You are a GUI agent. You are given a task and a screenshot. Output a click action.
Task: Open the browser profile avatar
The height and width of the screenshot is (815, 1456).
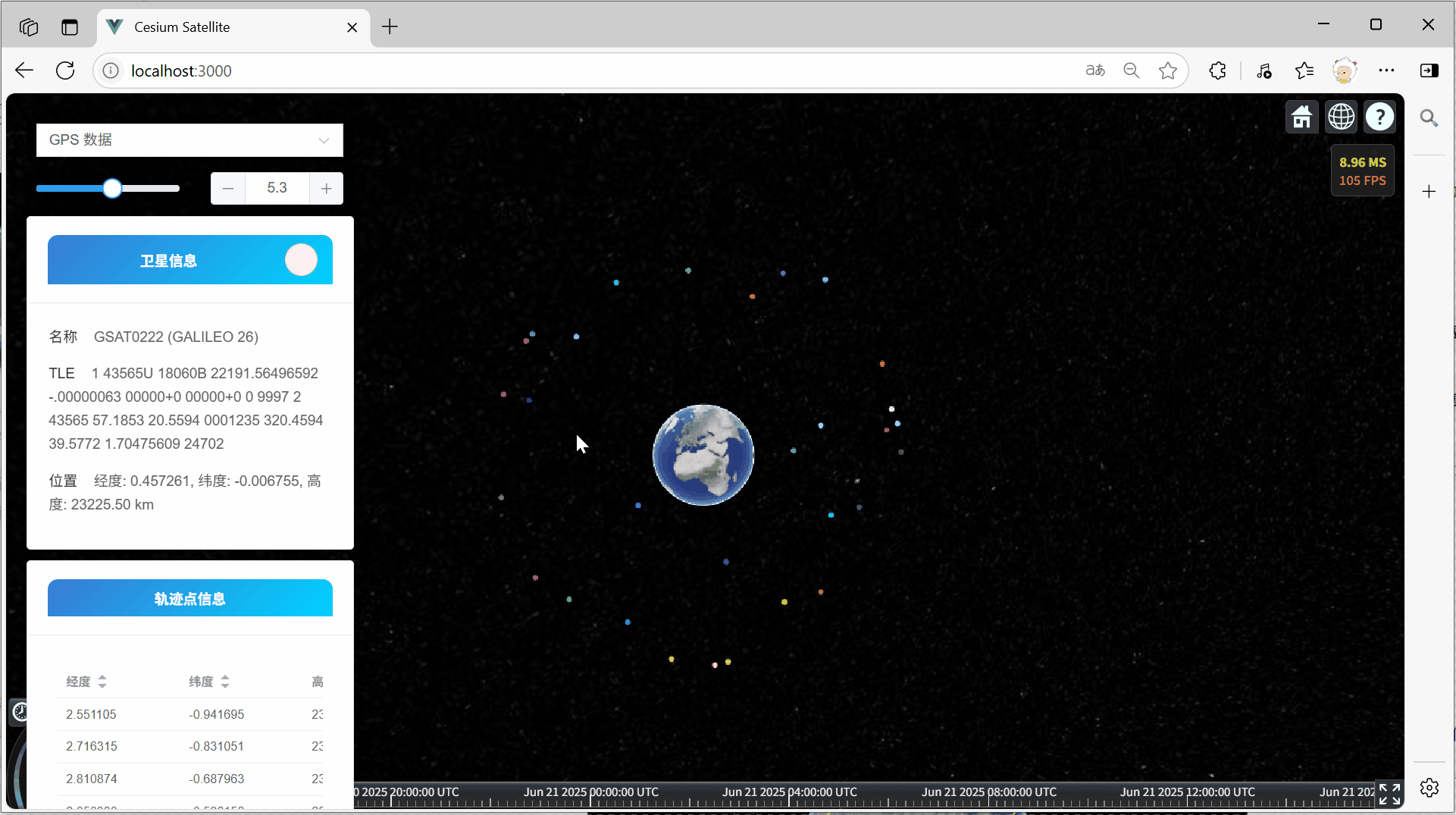(x=1345, y=71)
